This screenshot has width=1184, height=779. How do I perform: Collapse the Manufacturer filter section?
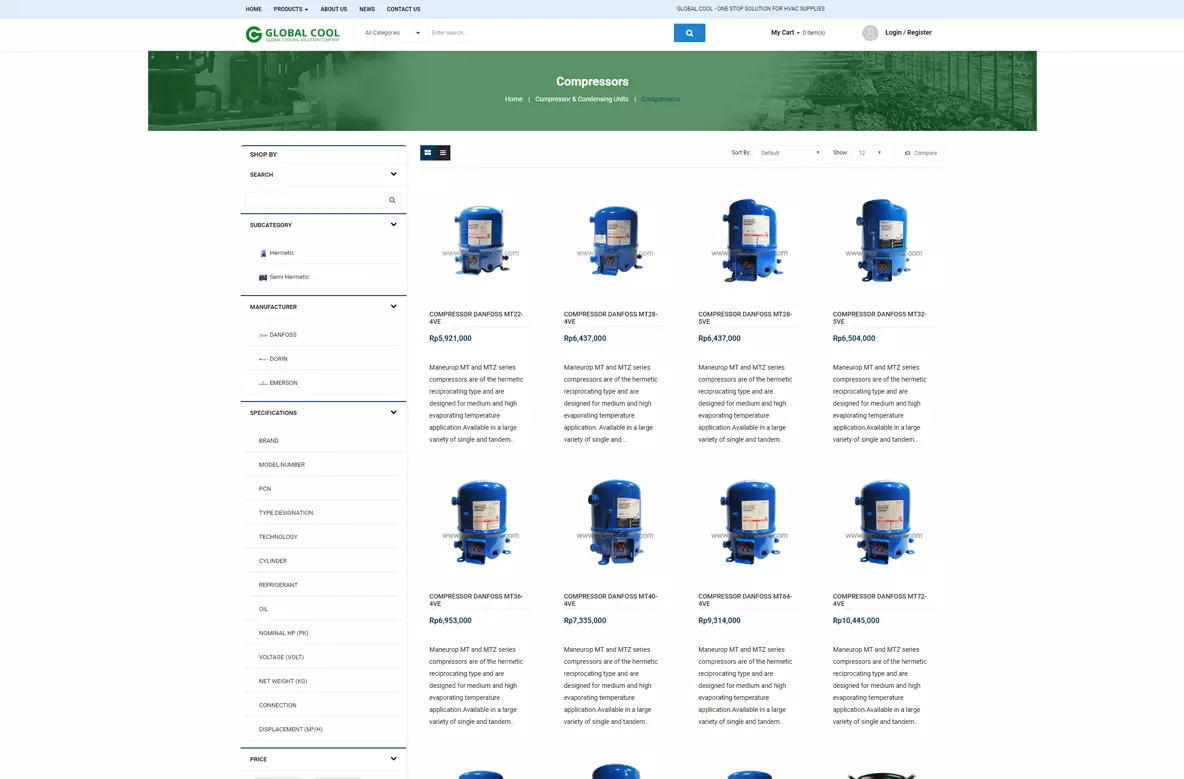coord(393,306)
